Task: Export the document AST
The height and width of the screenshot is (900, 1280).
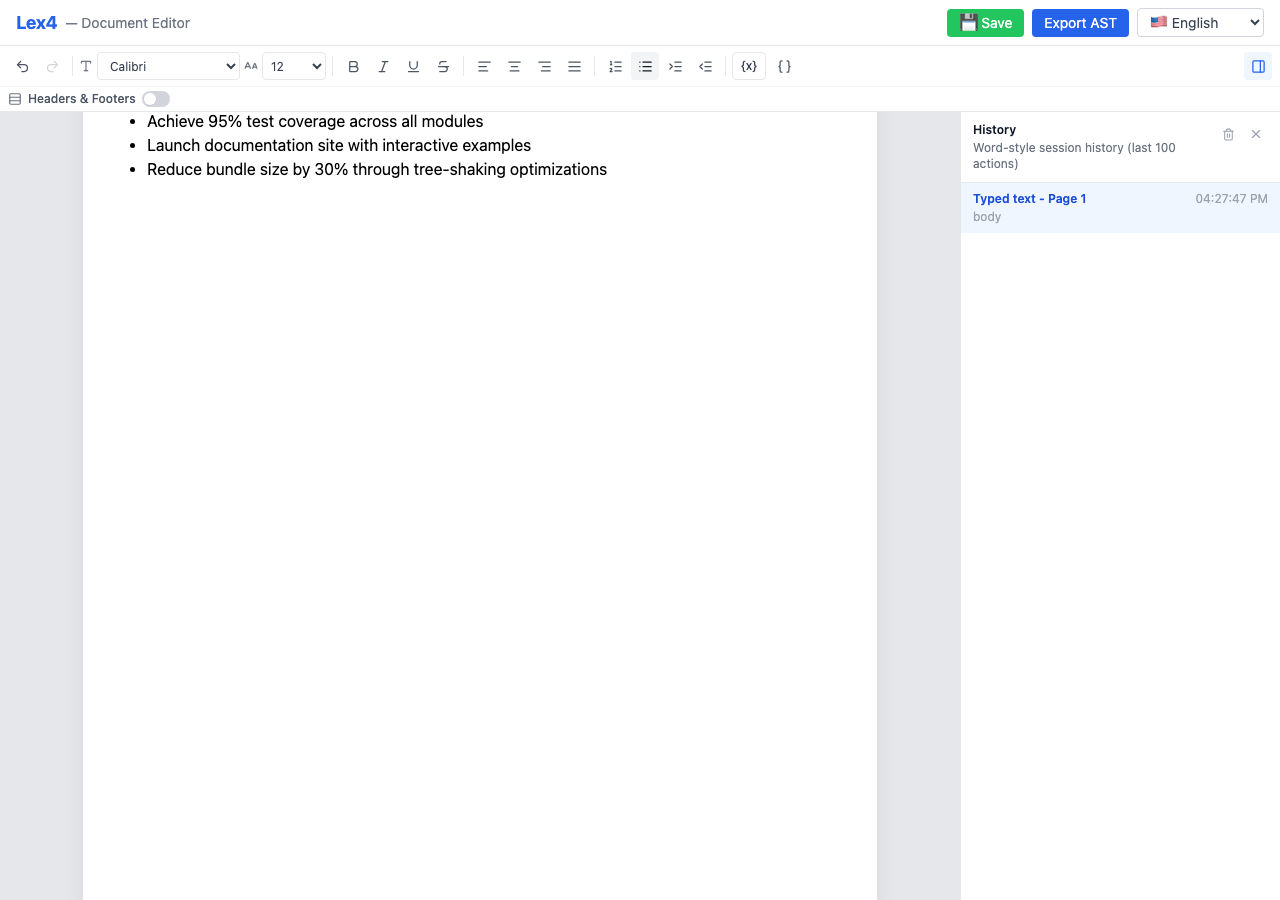Action: tap(1080, 22)
